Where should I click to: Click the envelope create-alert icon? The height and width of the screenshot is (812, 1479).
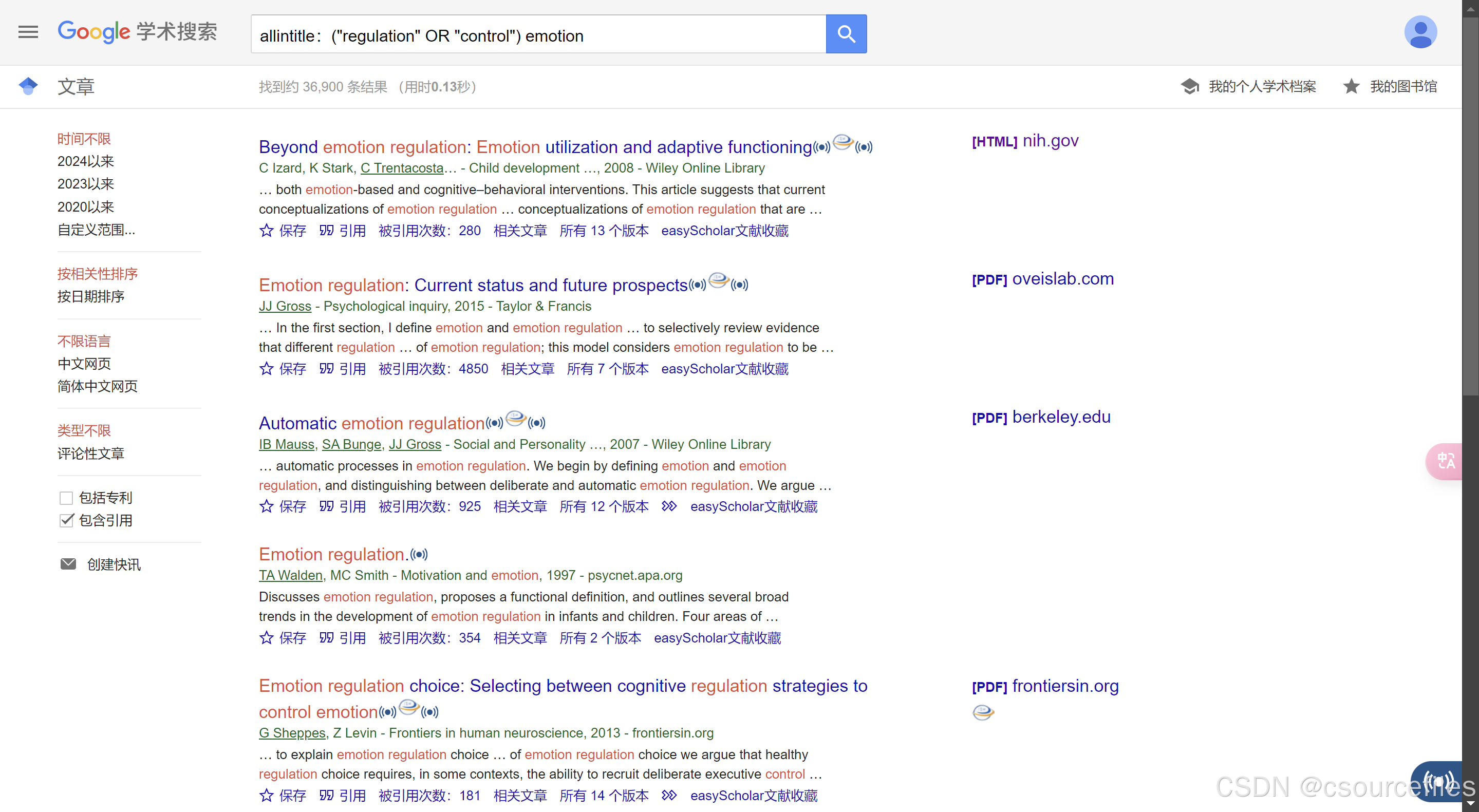pyautogui.click(x=68, y=564)
